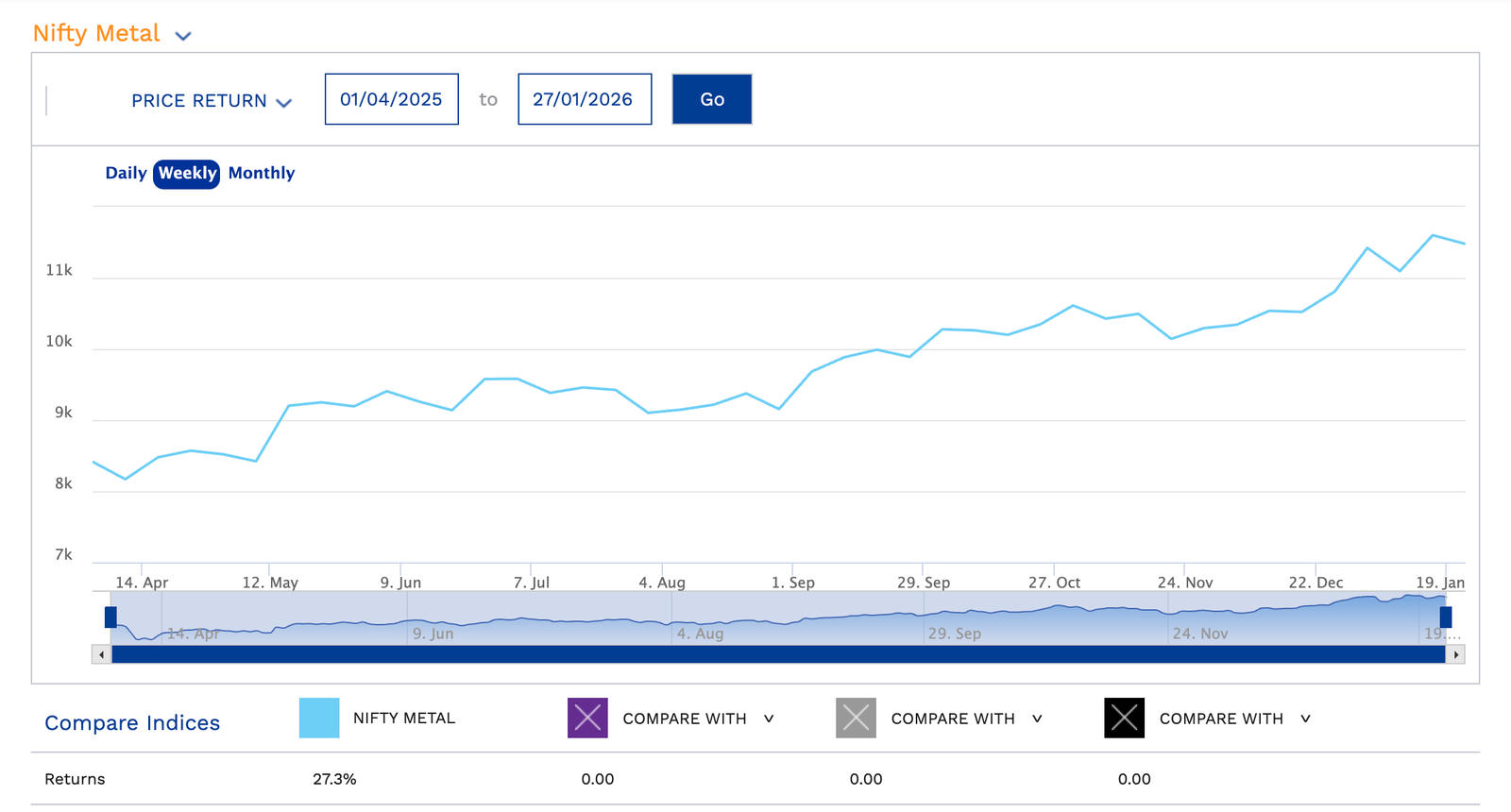Click the 11k y-axis label
Viewport: 1511px width, 812px height.
[x=59, y=270]
